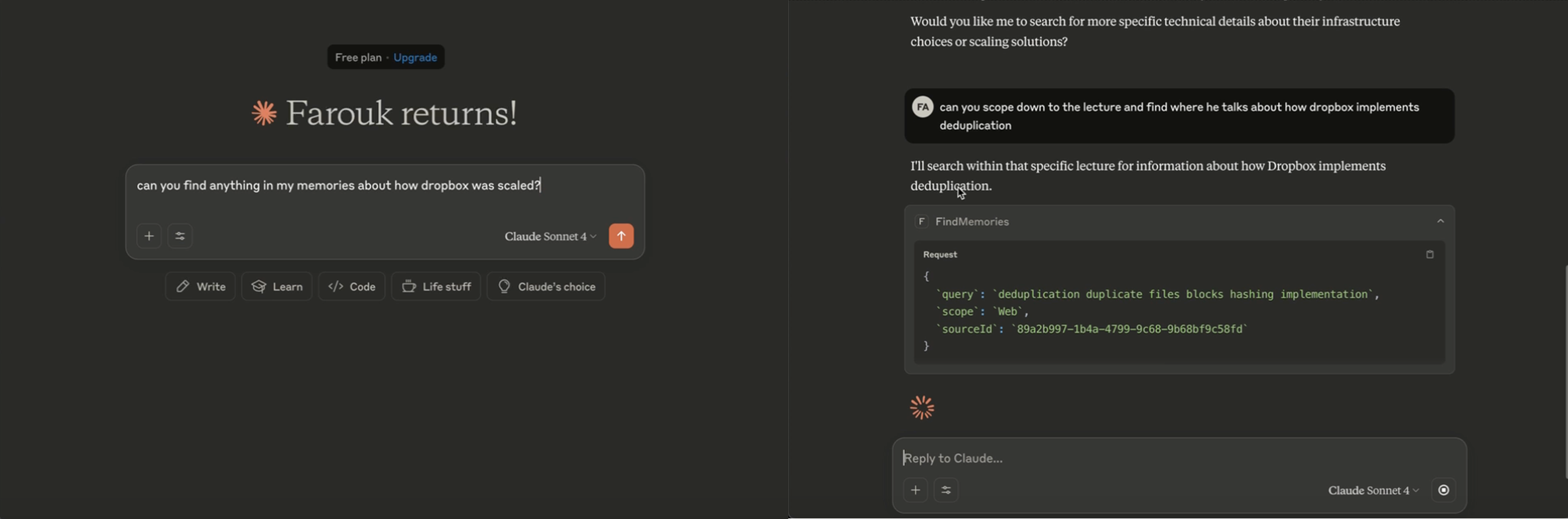Select the Life stuff suggestion chip
Image resolution: width=1568 pixels, height=519 pixels.
[436, 286]
